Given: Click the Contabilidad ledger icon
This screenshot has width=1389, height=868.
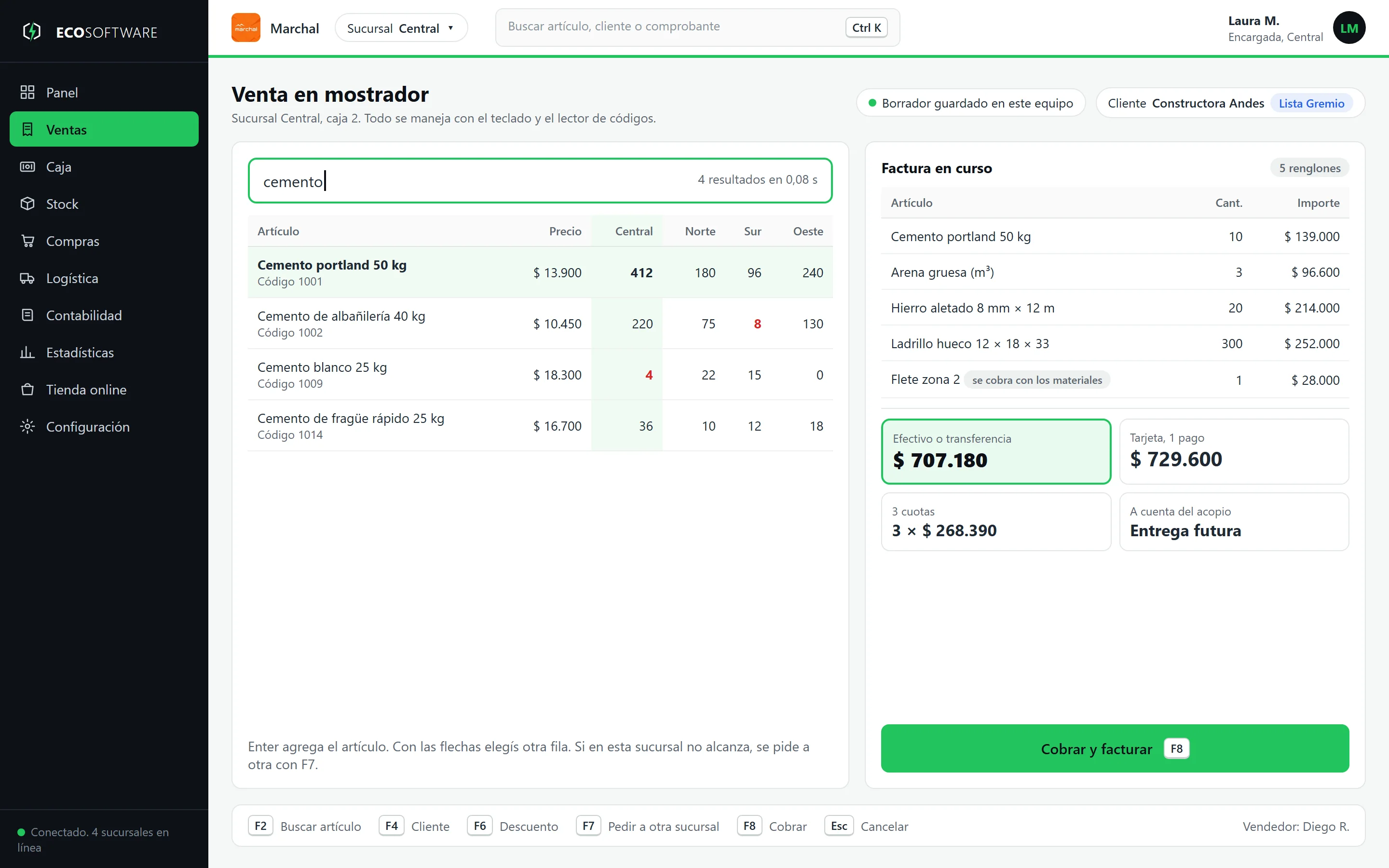Looking at the screenshot, I should tap(27, 315).
